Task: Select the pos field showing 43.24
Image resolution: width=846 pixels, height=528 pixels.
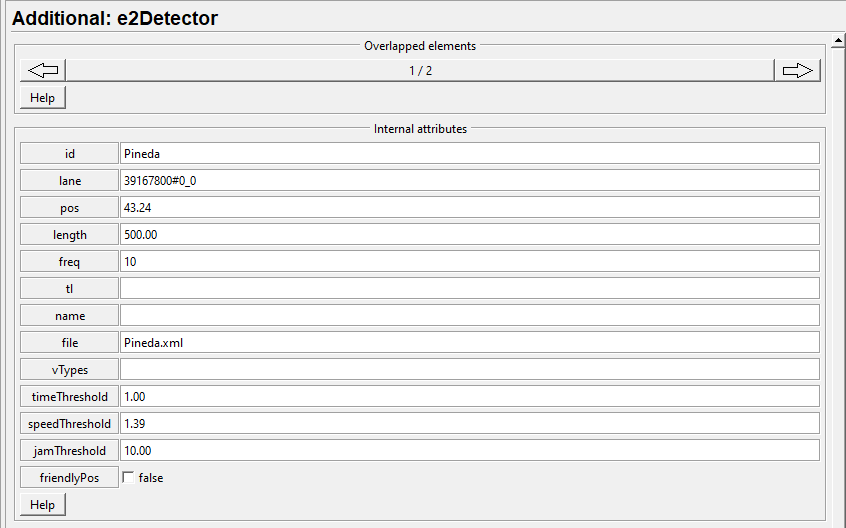Action: 469,208
